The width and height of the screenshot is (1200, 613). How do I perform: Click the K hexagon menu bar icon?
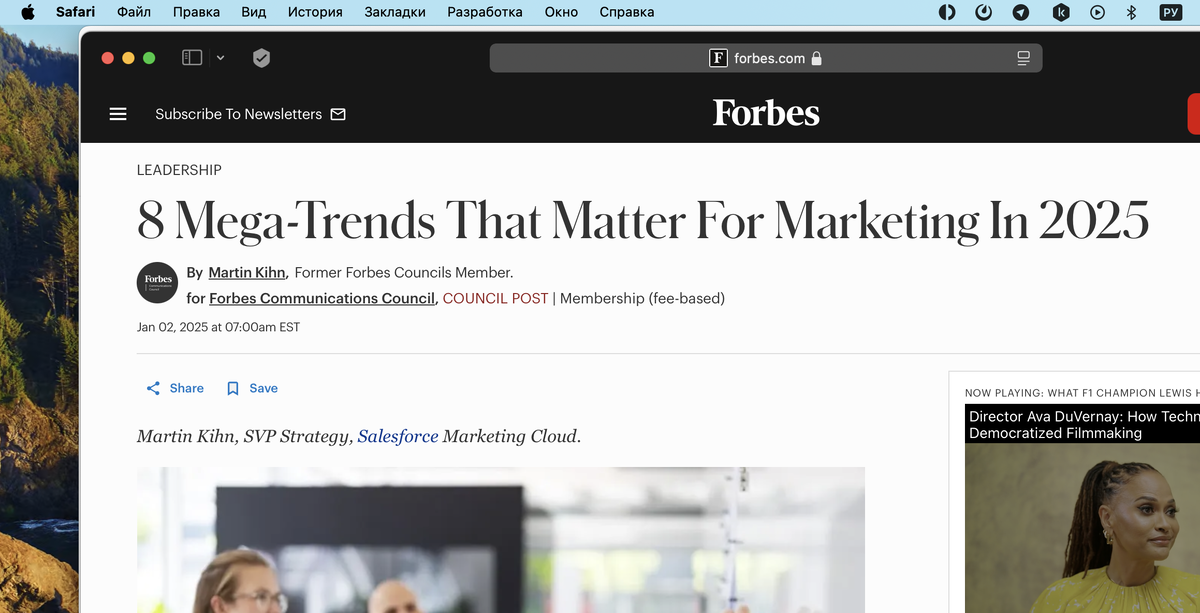point(1060,12)
